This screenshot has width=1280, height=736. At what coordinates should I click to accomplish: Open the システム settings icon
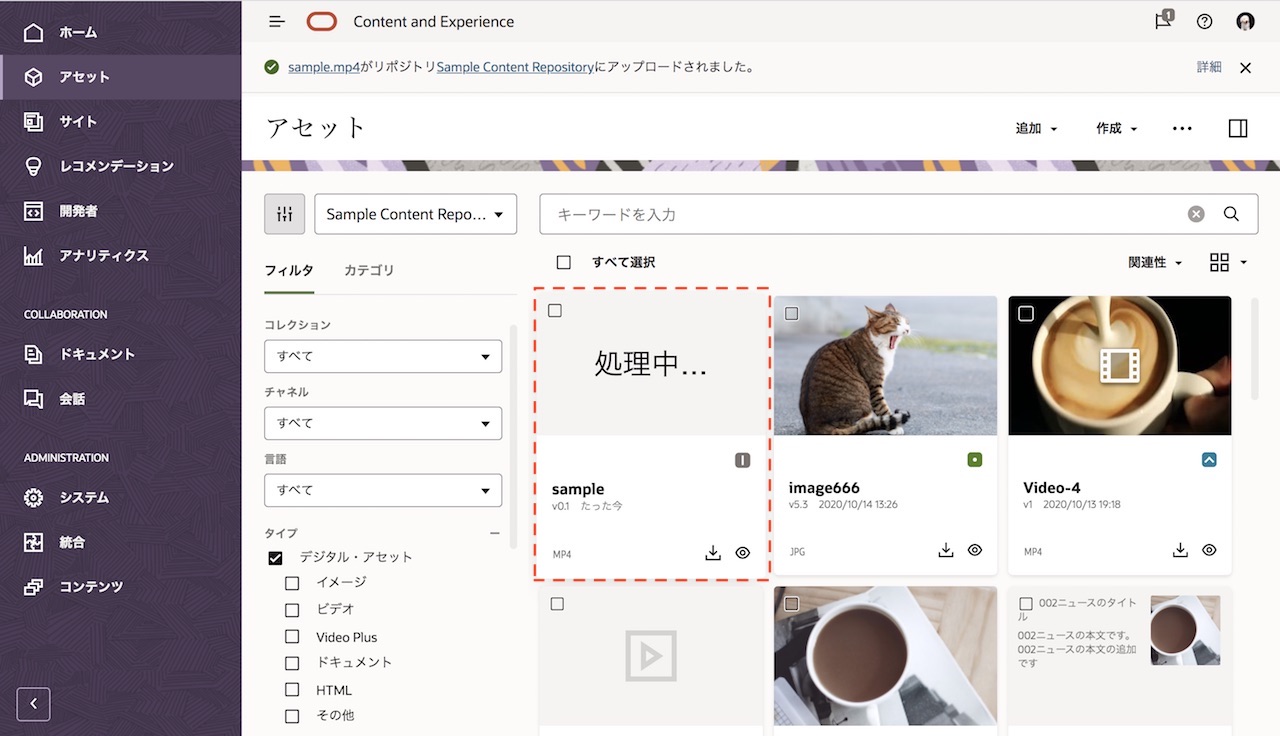point(33,497)
